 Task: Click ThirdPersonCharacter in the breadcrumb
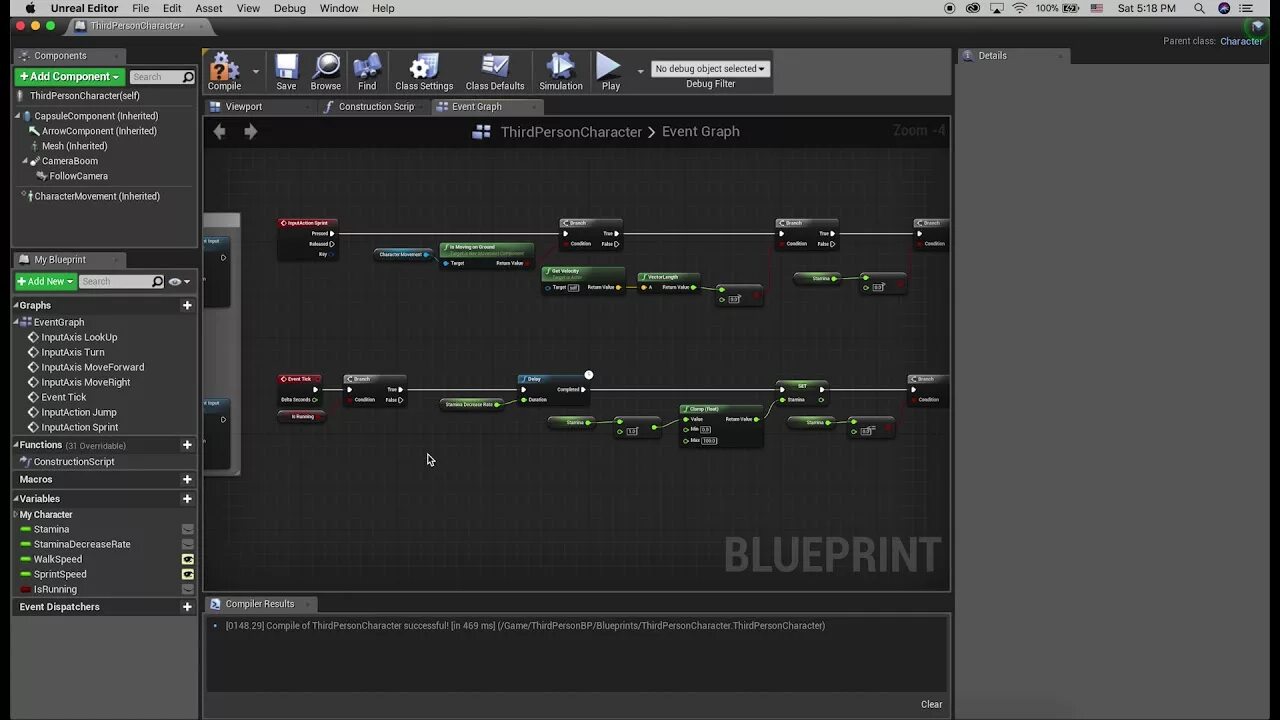click(x=571, y=131)
